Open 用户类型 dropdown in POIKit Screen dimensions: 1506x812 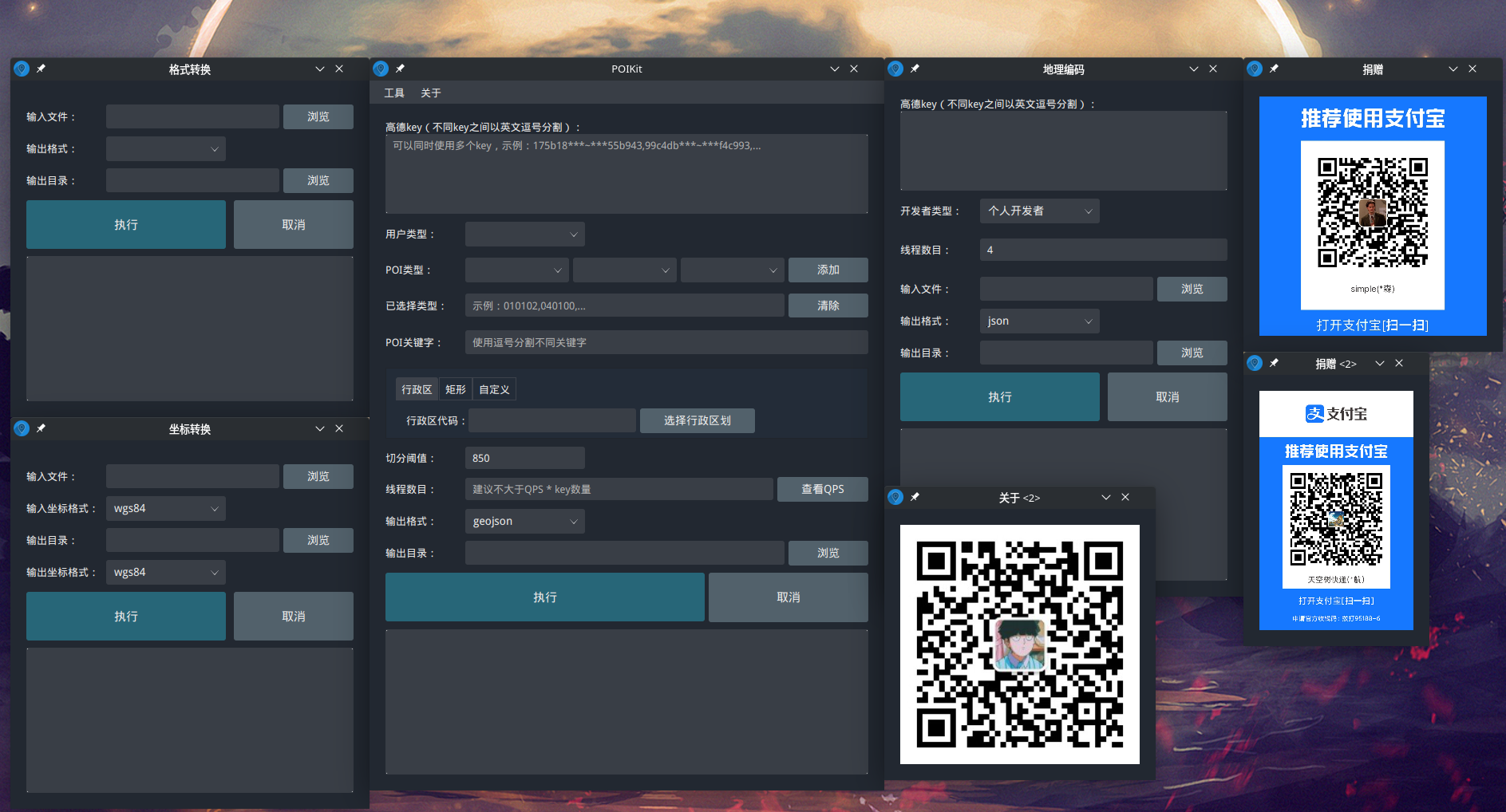(x=525, y=234)
